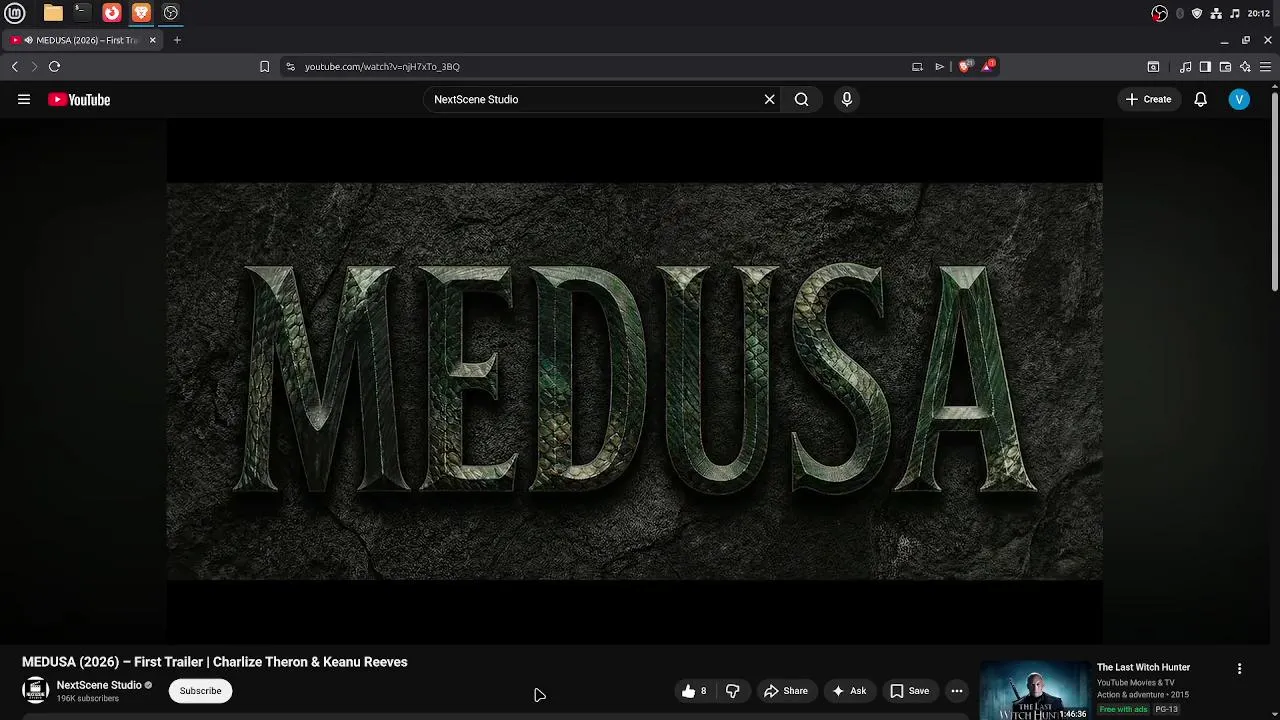This screenshot has height=720, width=1280.
Task: Open the sound music note tray icon
Action: point(1235,13)
